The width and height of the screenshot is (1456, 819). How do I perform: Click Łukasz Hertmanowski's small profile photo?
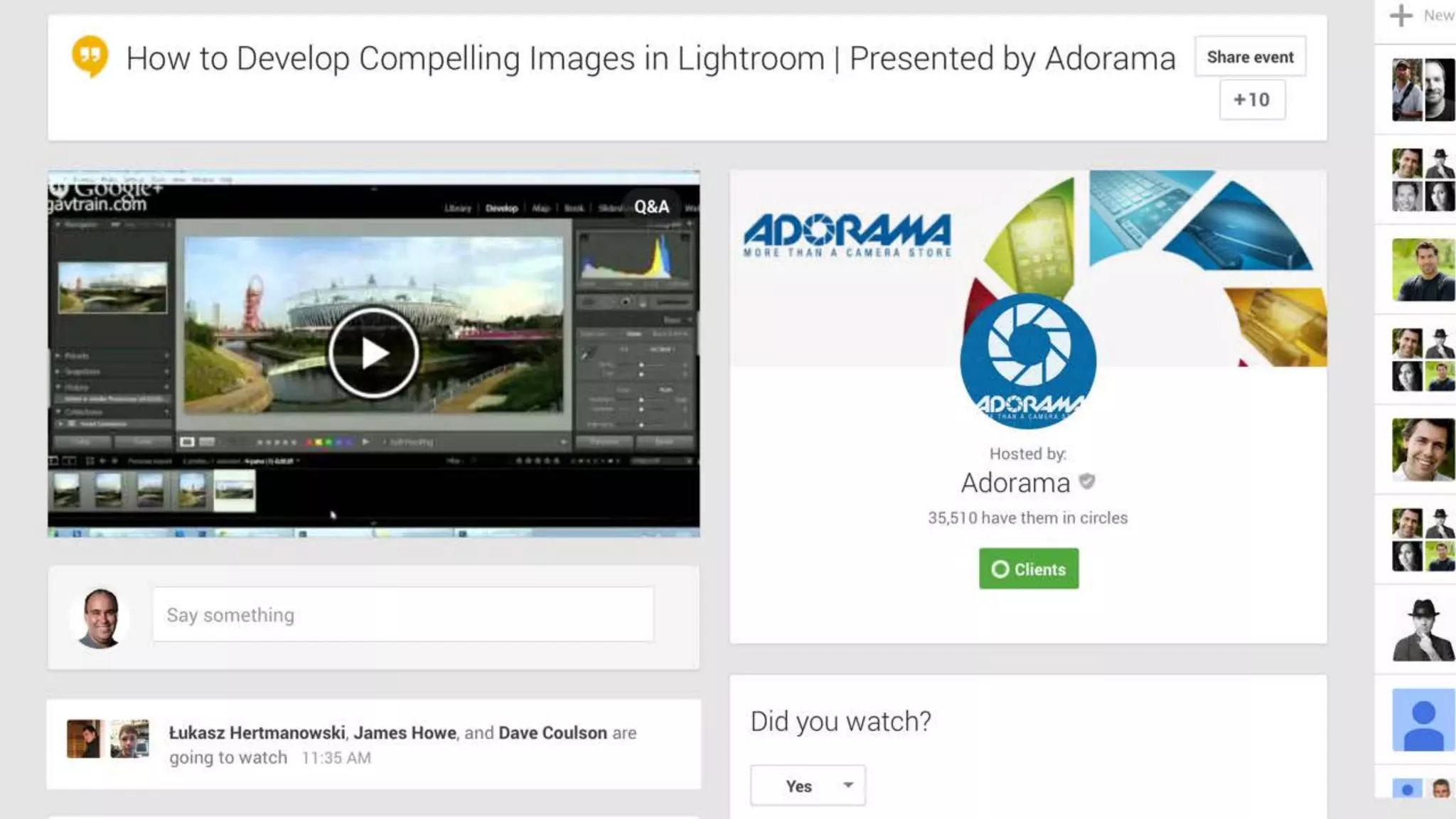click(84, 739)
